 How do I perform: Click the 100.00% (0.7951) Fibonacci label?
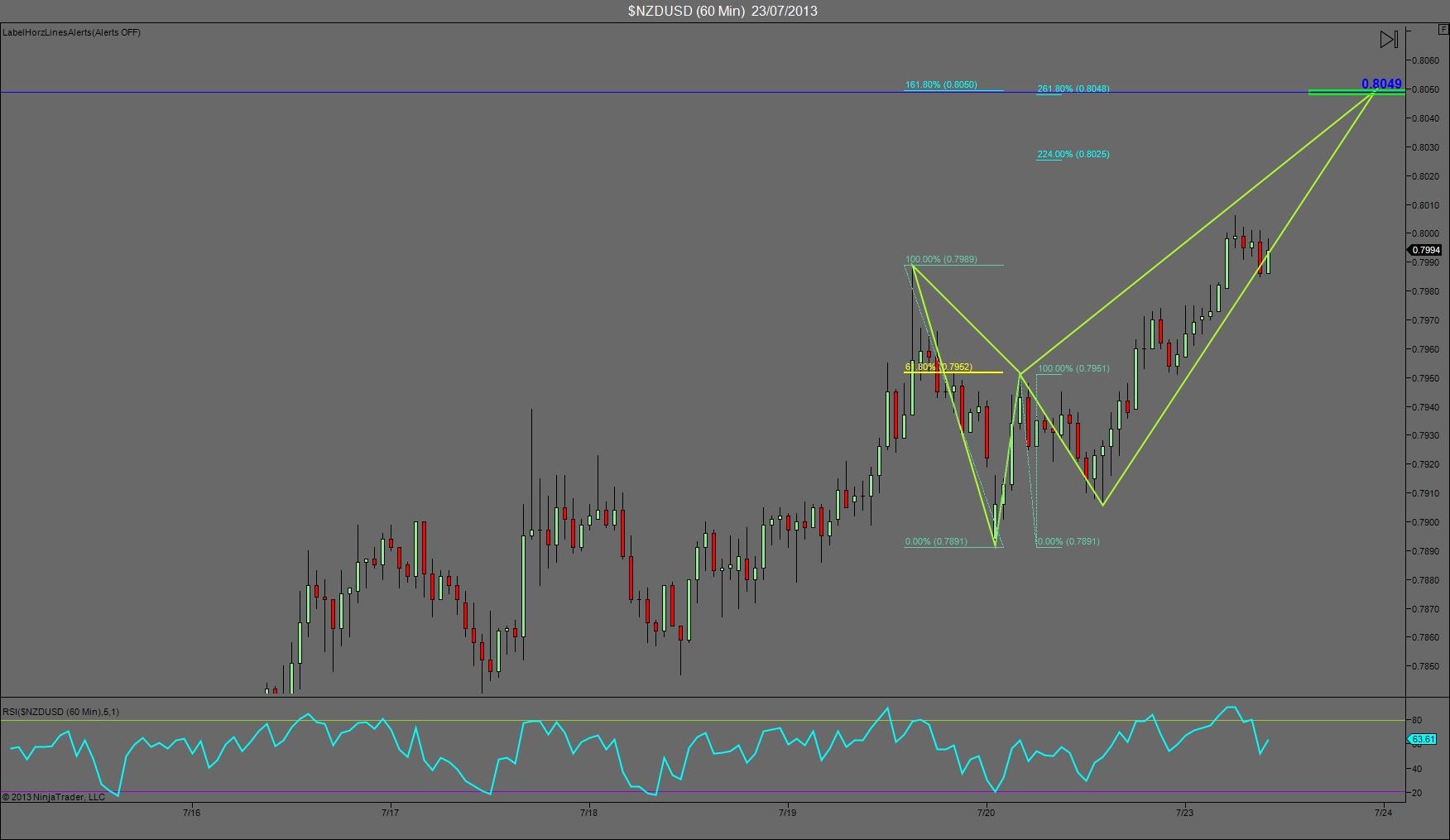[1073, 368]
